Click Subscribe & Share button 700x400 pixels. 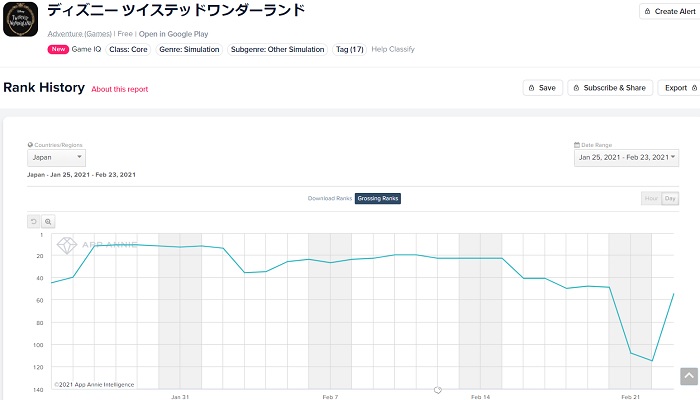(x=610, y=88)
